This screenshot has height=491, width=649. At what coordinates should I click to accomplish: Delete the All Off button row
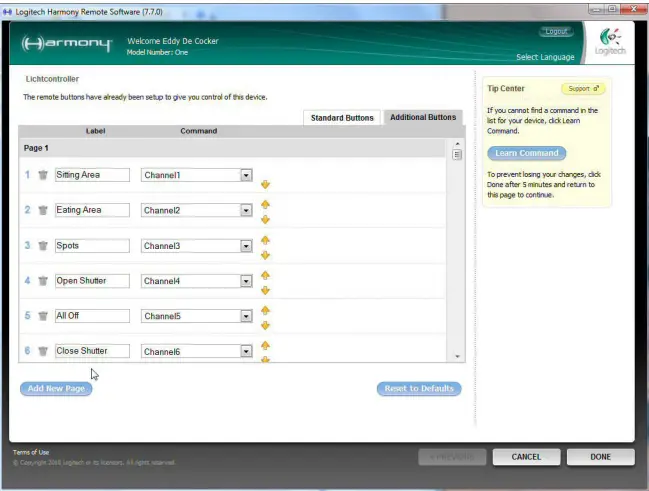tap(43, 316)
